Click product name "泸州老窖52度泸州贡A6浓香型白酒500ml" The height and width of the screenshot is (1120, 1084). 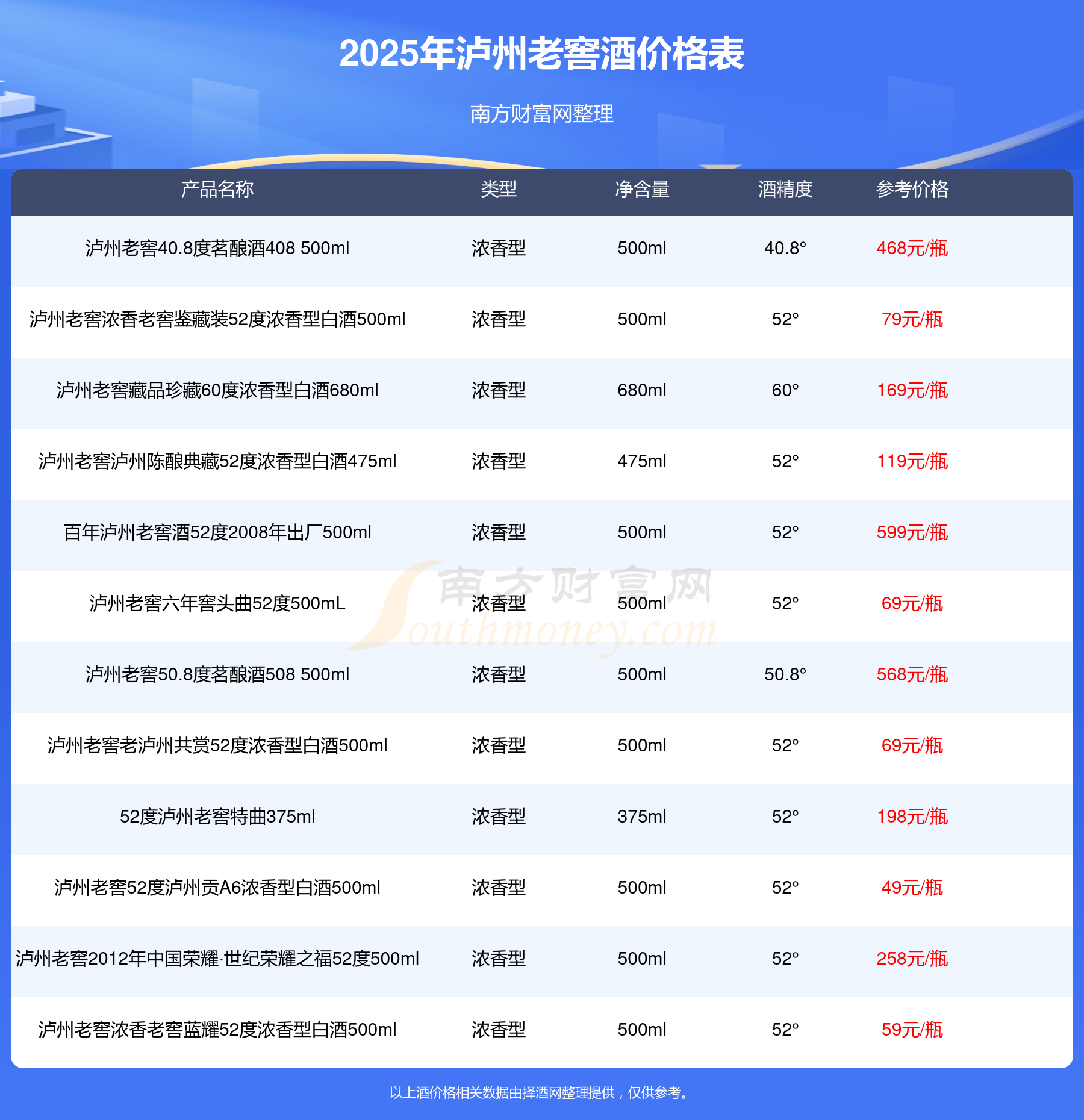[x=217, y=888]
